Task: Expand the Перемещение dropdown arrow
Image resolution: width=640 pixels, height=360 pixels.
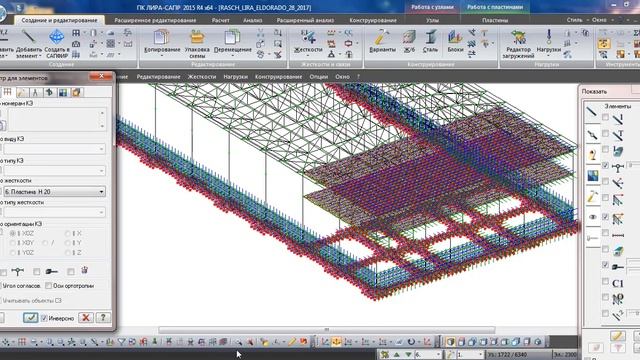Action: click(233, 56)
